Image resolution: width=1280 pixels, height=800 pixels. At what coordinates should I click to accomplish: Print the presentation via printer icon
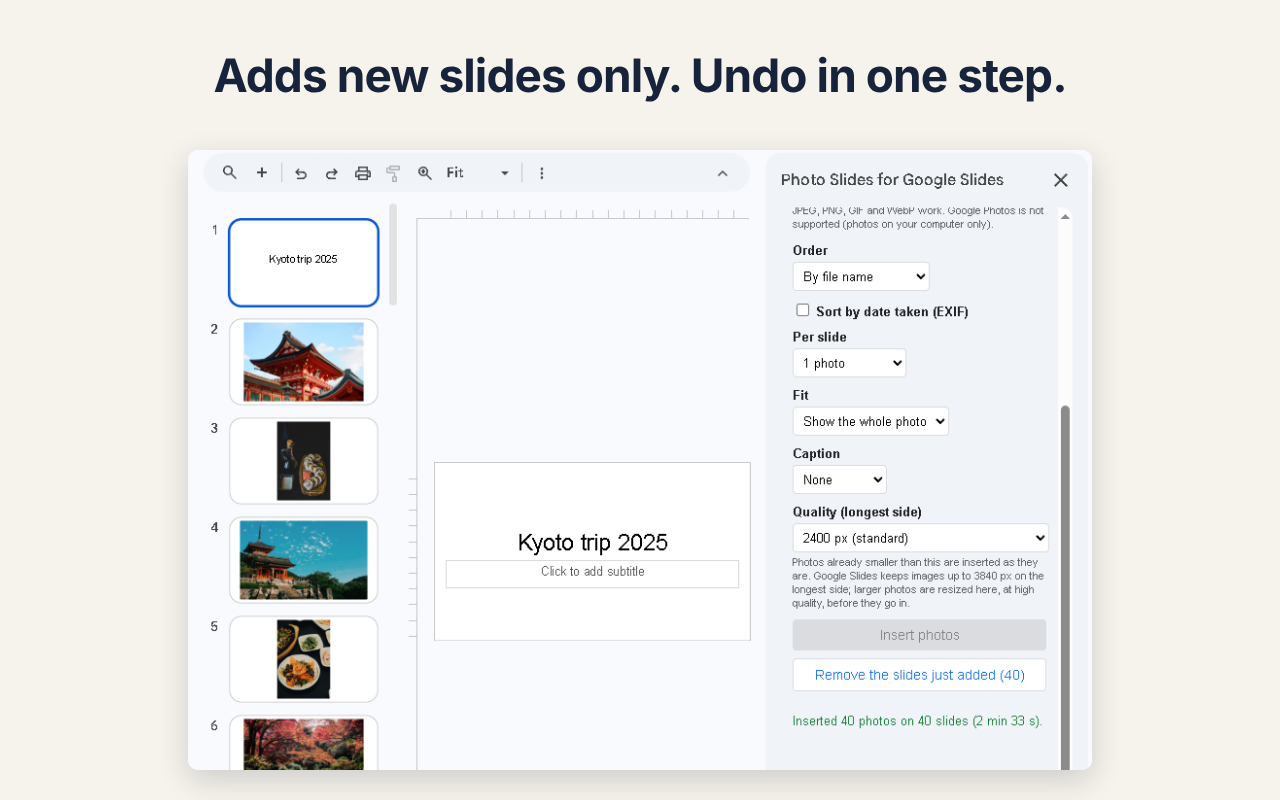[363, 173]
